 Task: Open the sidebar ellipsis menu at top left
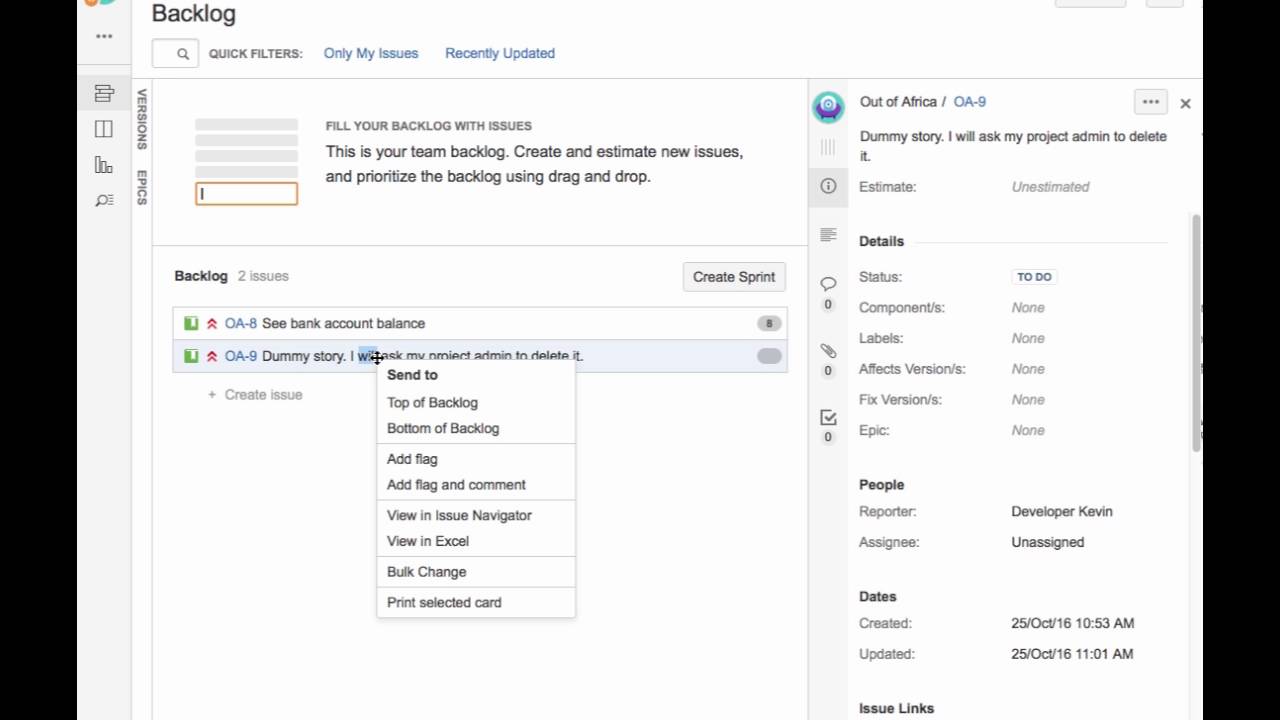pyautogui.click(x=104, y=36)
